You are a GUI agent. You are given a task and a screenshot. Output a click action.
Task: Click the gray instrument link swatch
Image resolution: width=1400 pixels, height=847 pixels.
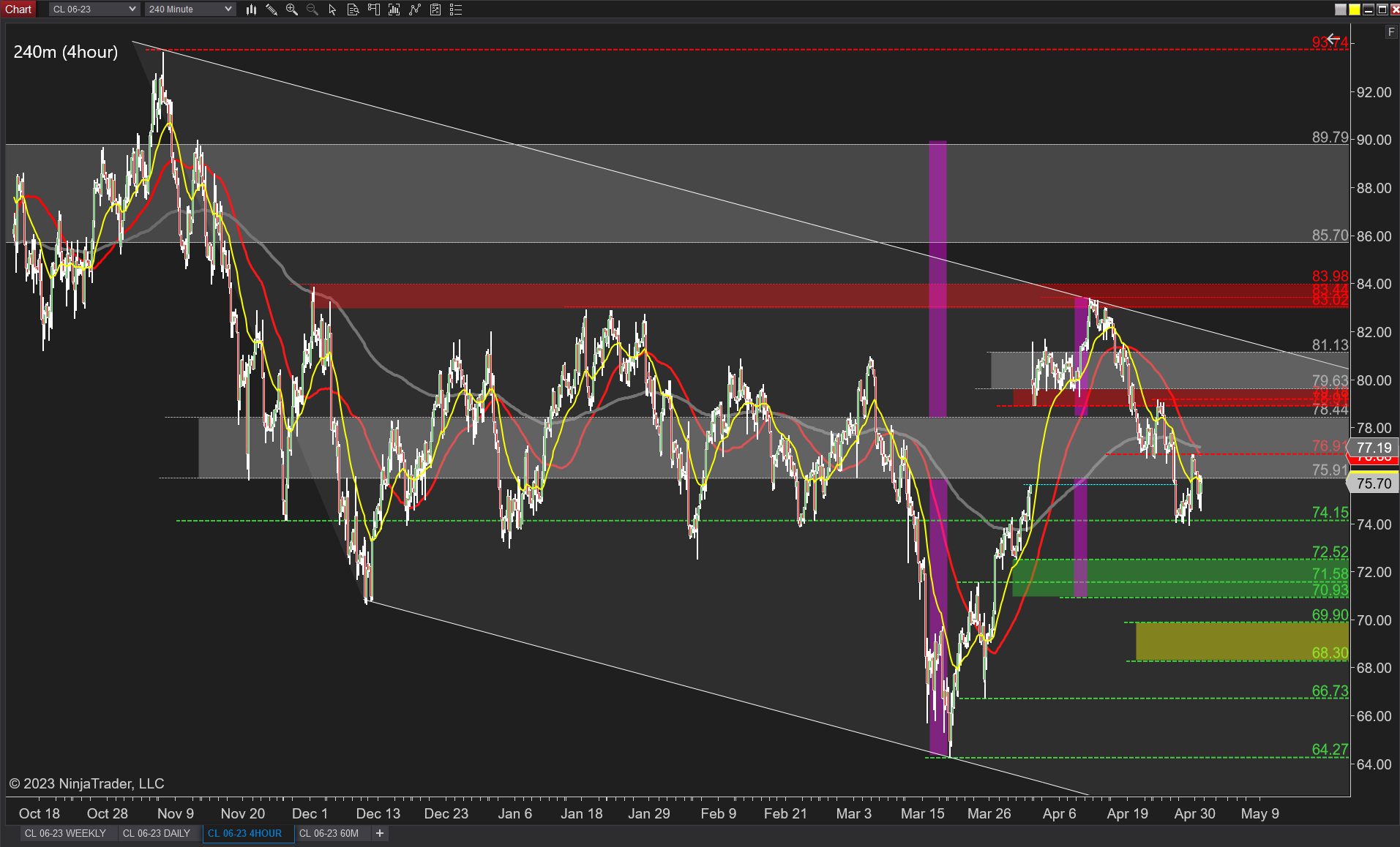coord(1341,10)
